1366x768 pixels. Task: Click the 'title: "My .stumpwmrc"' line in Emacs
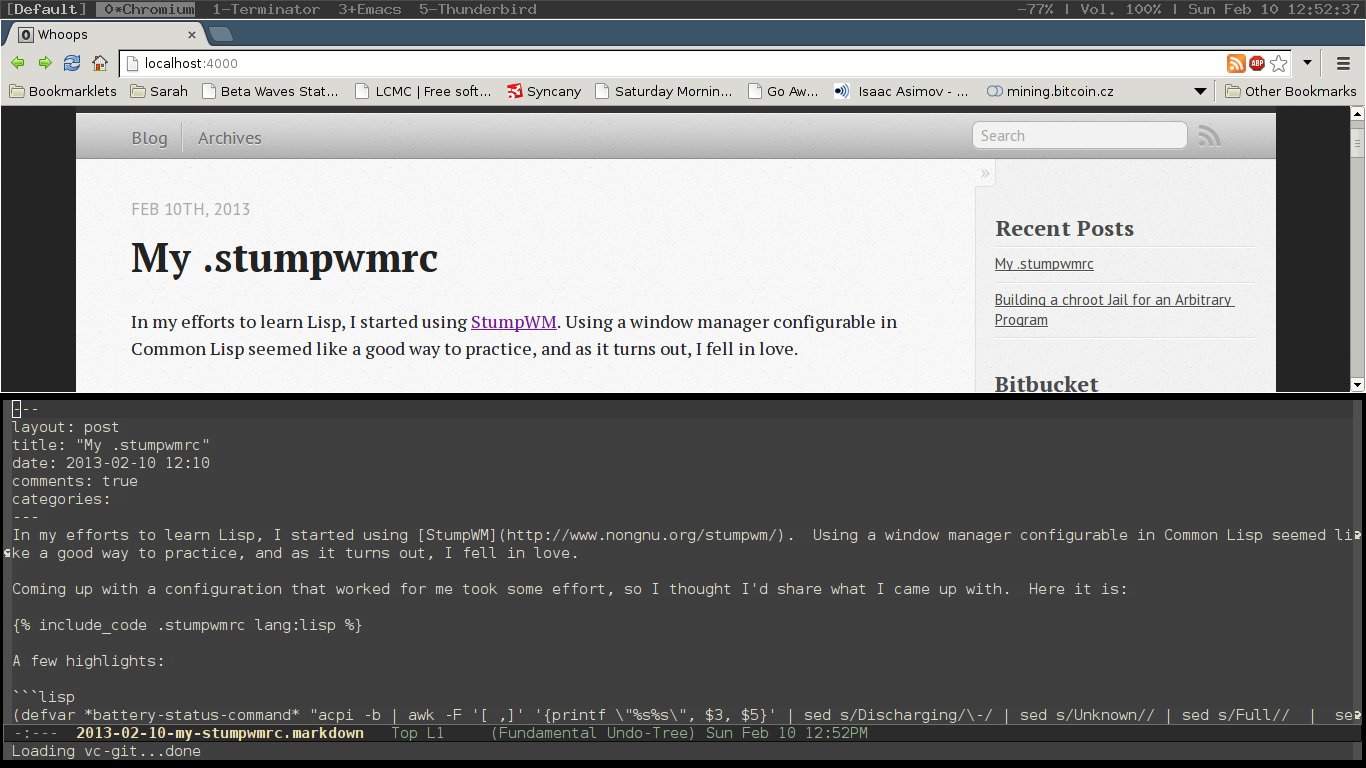pos(111,445)
